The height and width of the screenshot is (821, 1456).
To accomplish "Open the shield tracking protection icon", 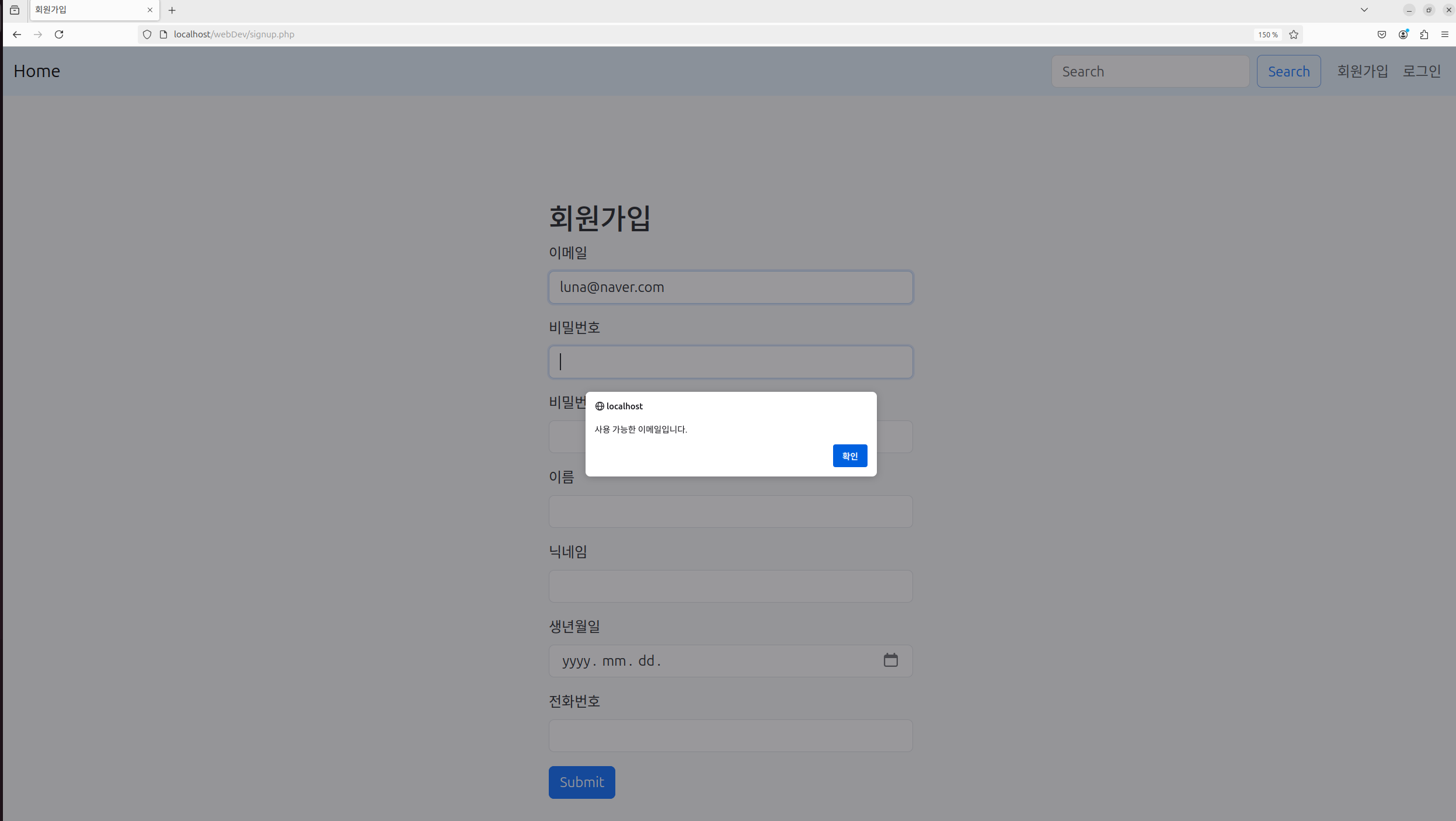I will click(x=147, y=34).
